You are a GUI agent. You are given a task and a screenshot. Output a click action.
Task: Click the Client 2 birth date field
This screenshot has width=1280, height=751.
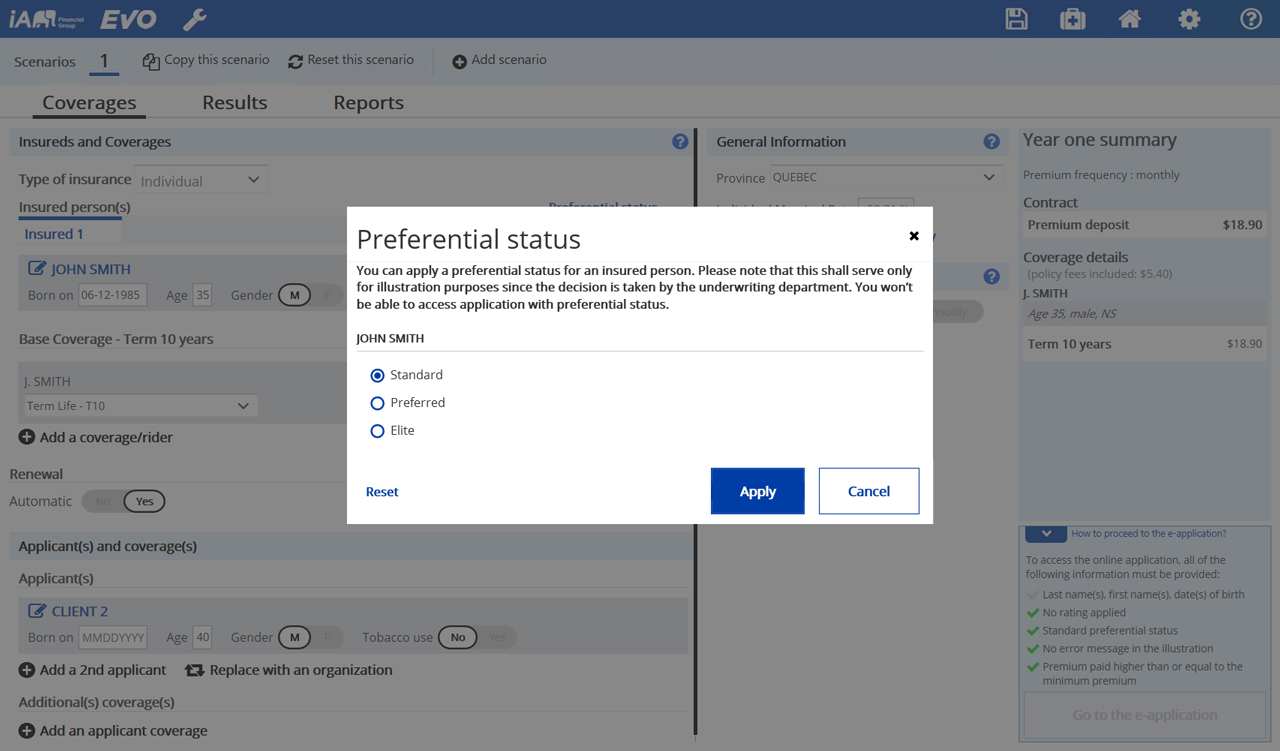pyautogui.click(x=113, y=638)
